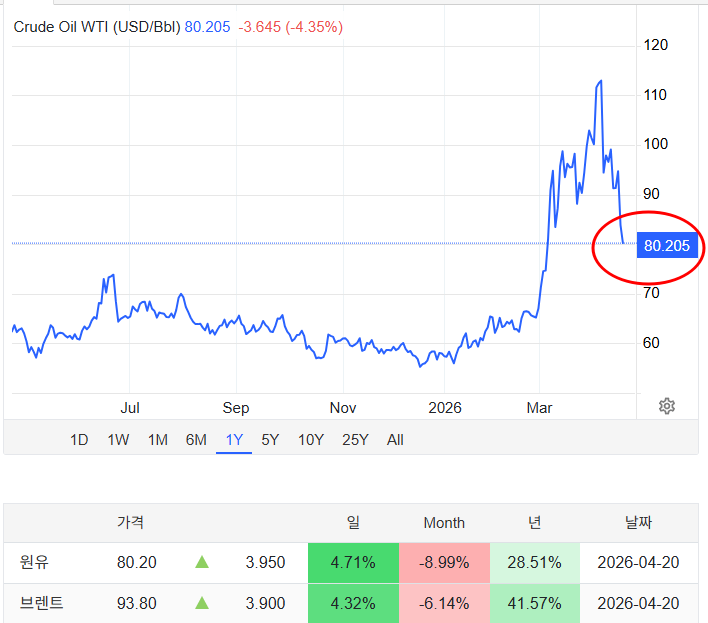Click green up arrow in 브렌트 row
Screen dimensions: 708x623
coord(202,603)
